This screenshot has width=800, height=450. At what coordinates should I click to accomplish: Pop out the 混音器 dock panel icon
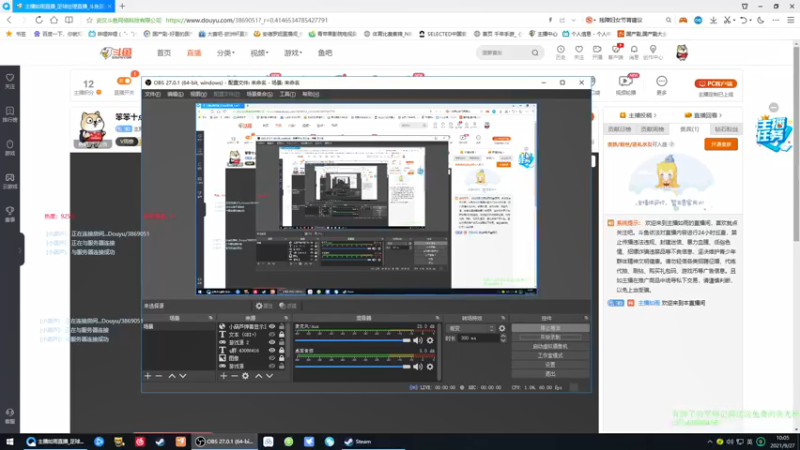pyautogui.click(x=437, y=318)
